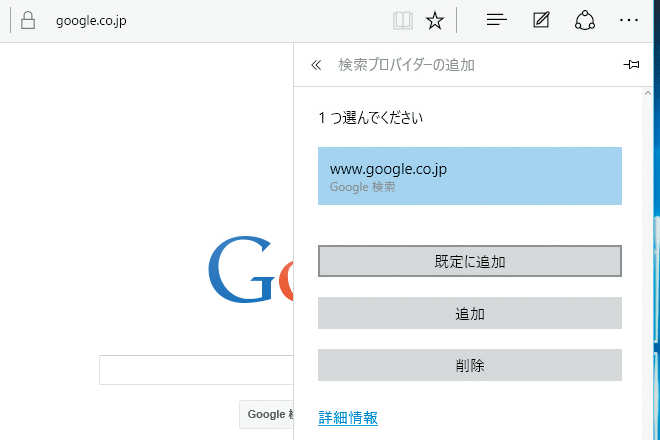This screenshot has width=660, height=440.
Task: Click the google.co.jp address text
Action: (91, 21)
